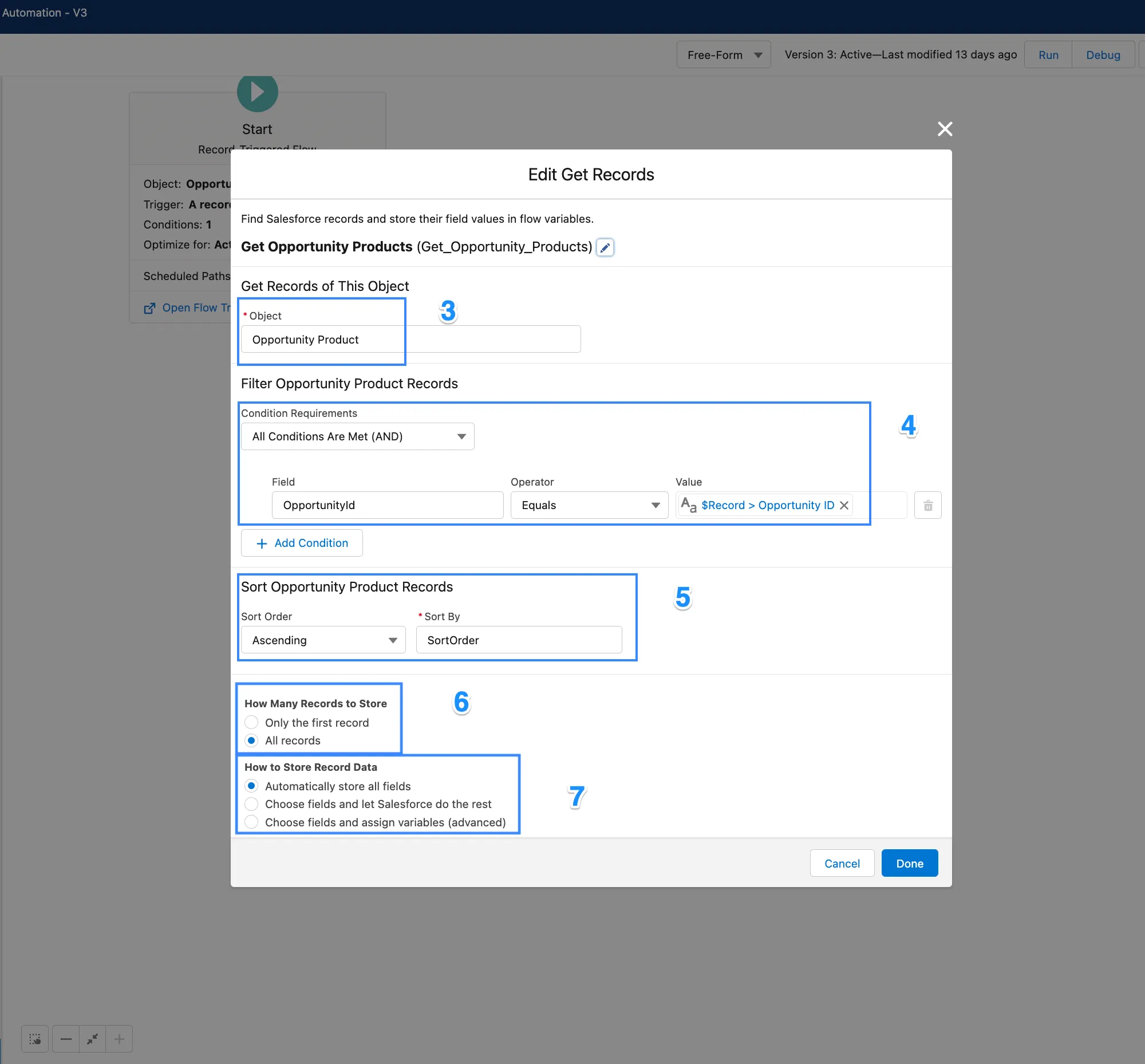Select the All records radio button
The height and width of the screenshot is (1064, 1145).
point(251,740)
